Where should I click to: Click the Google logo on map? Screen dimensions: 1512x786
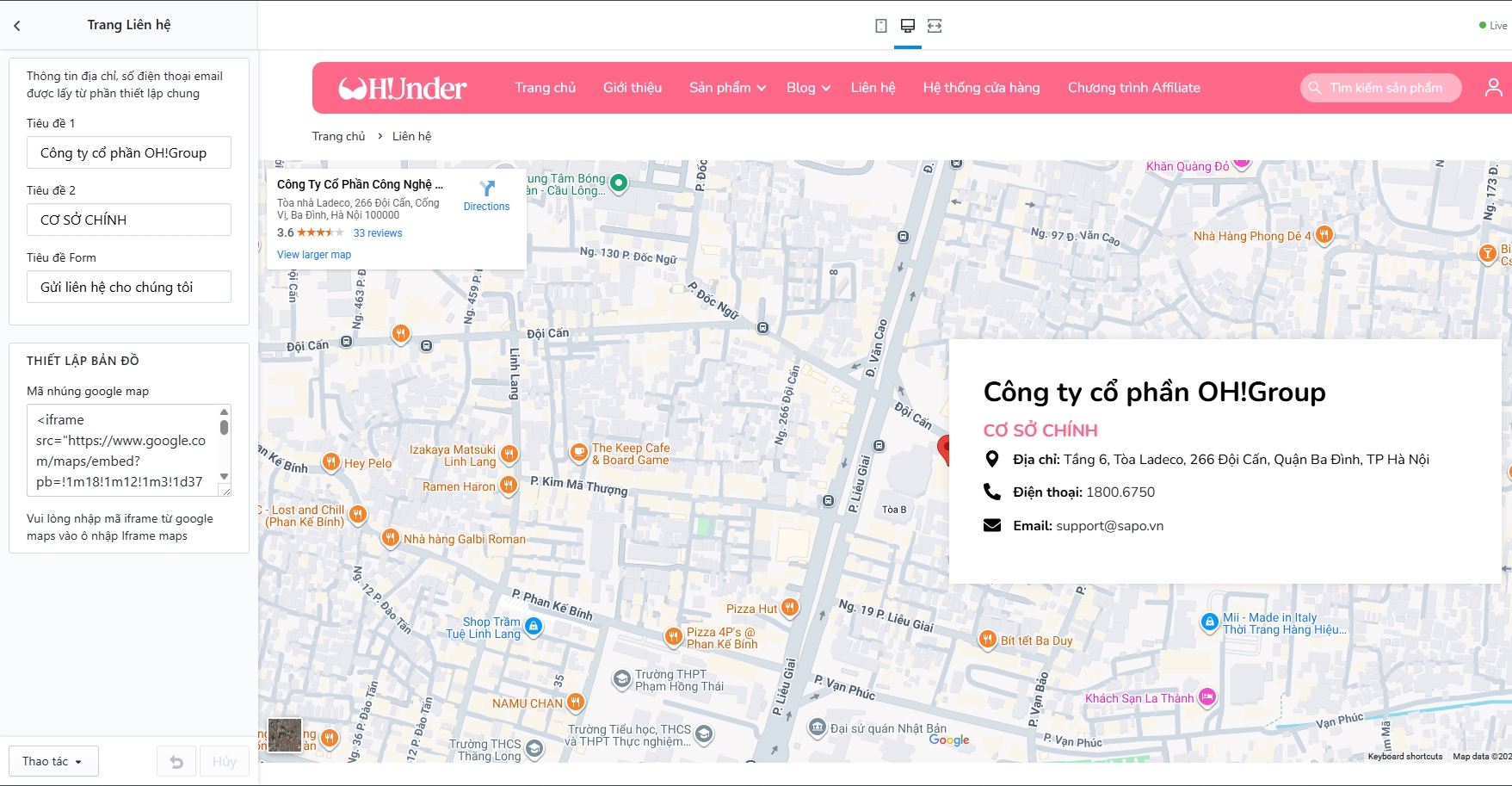pos(949,740)
